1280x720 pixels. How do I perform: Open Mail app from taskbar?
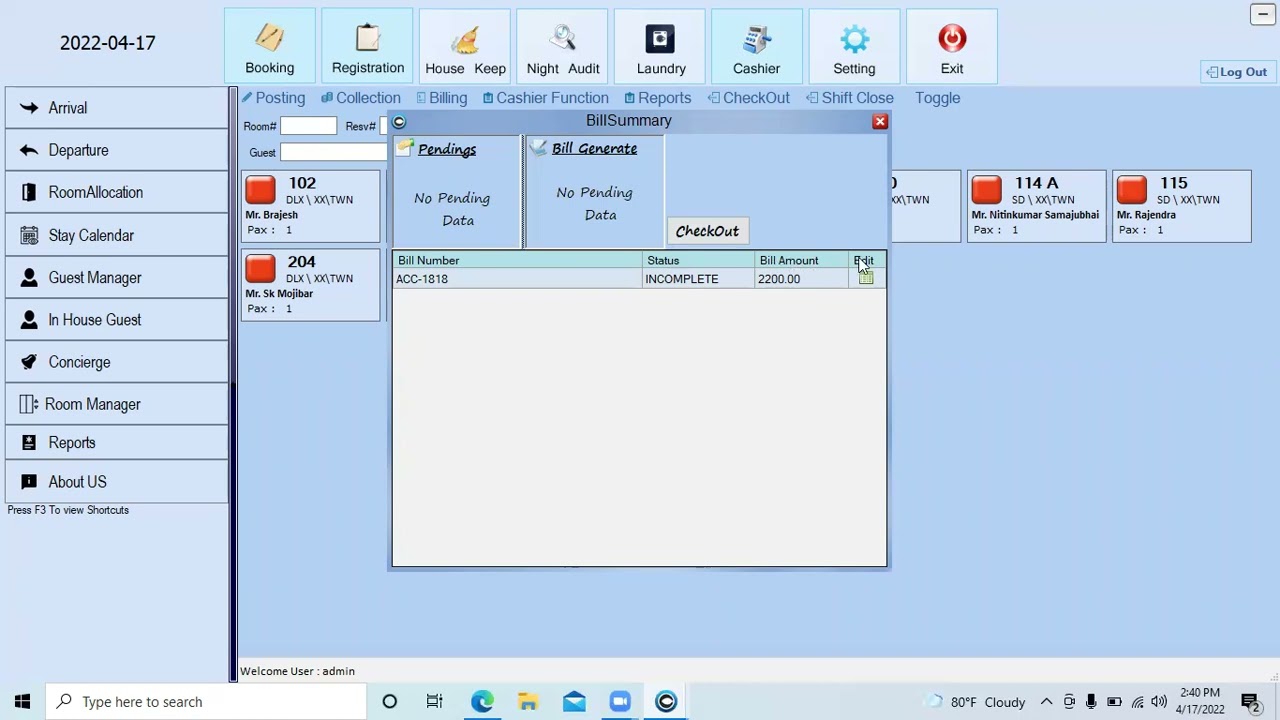click(x=574, y=702)
